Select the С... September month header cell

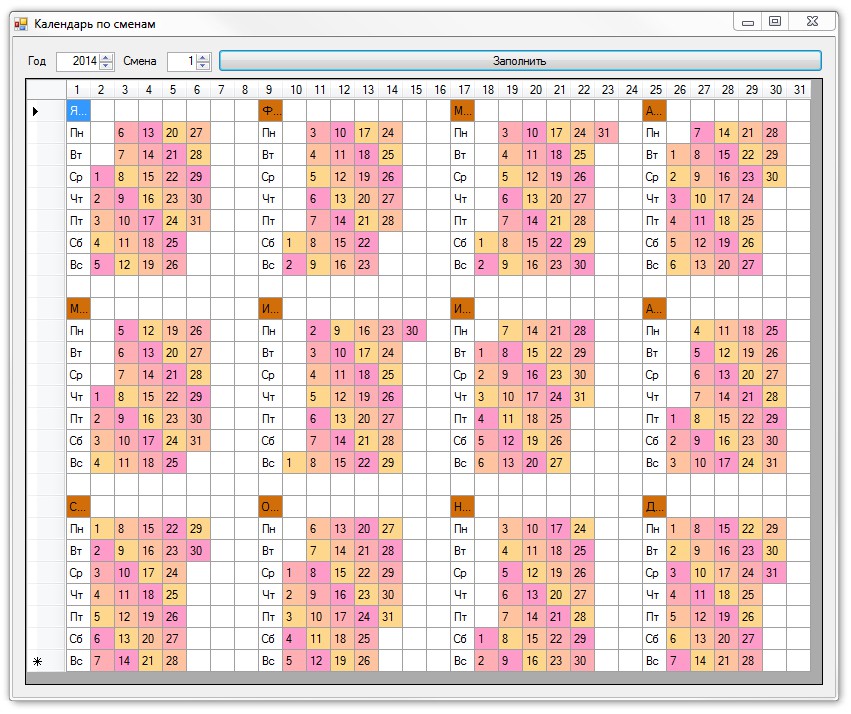78,507
